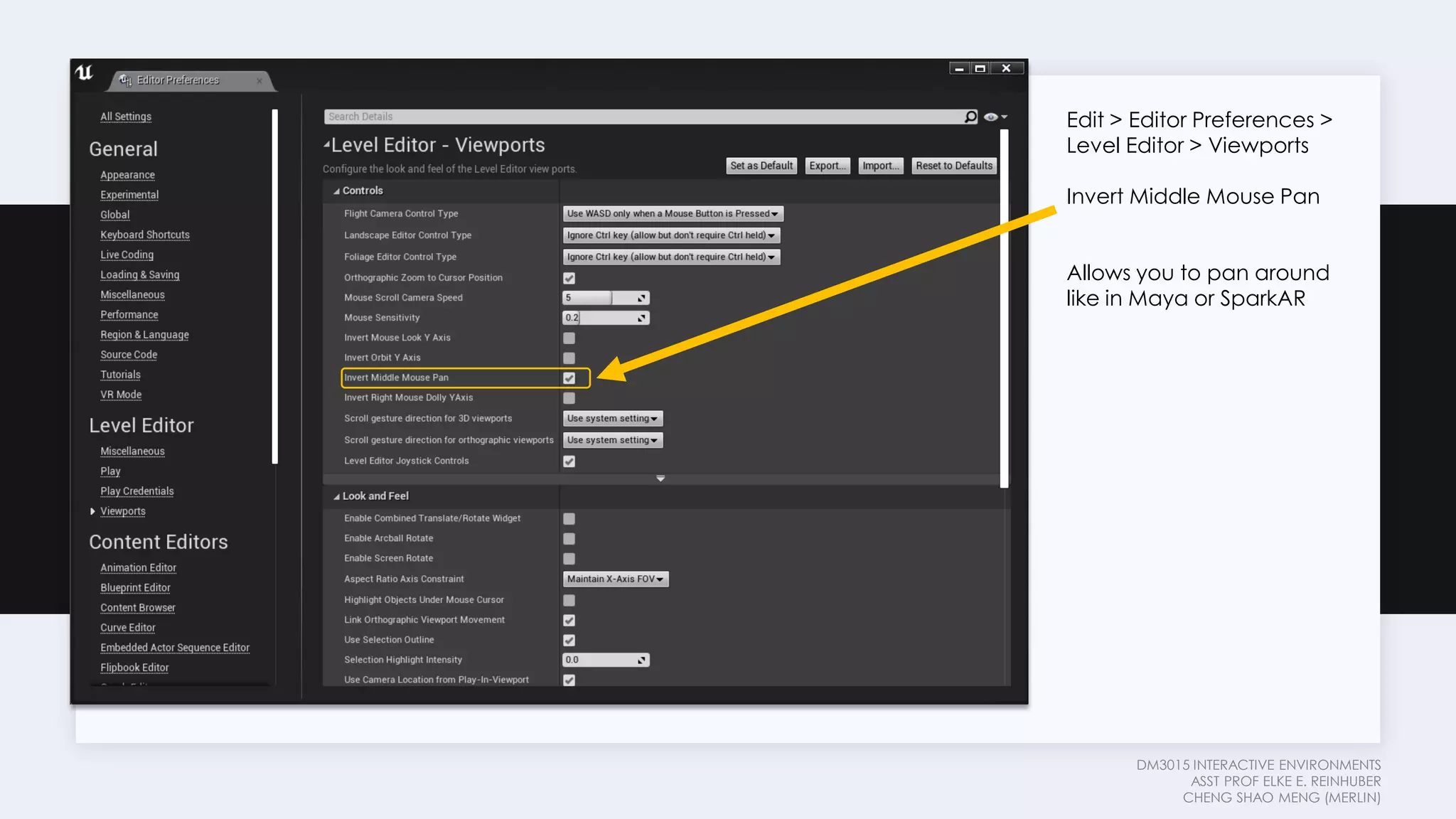Expand Viewports tree arrow in sidebar
Viewport: 1456px width, 819px height.
[x=93, y=511]
